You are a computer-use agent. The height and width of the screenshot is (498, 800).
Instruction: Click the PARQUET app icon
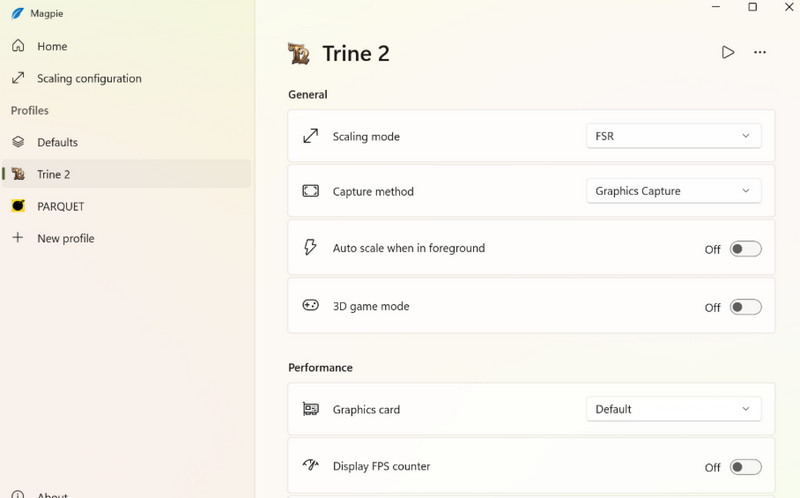18,206
